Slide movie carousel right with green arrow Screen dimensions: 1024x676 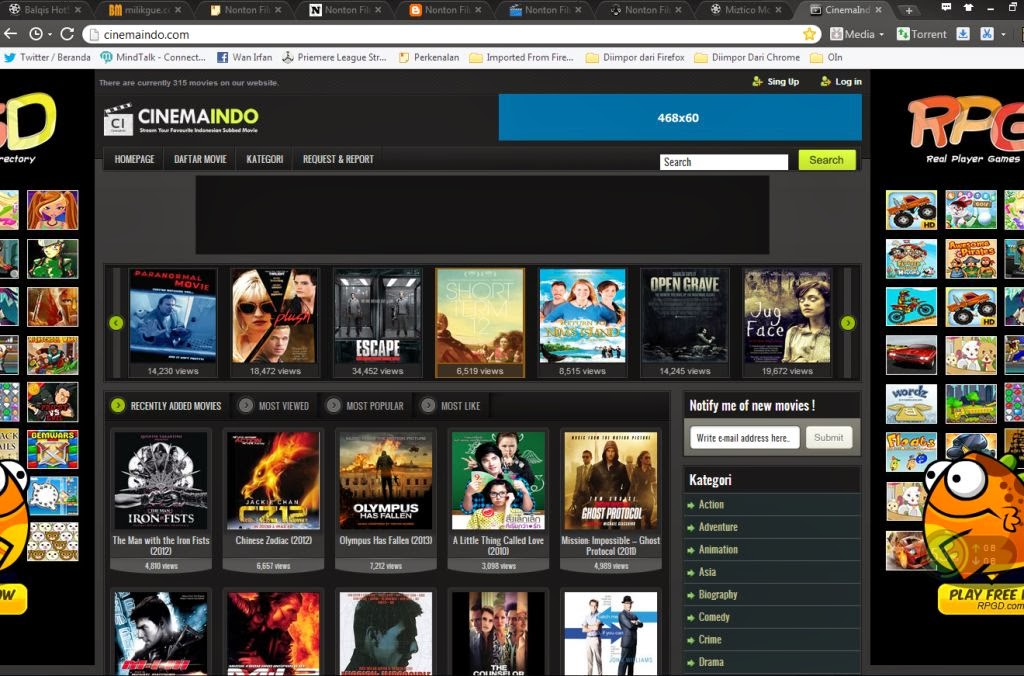tap(848, 323)
